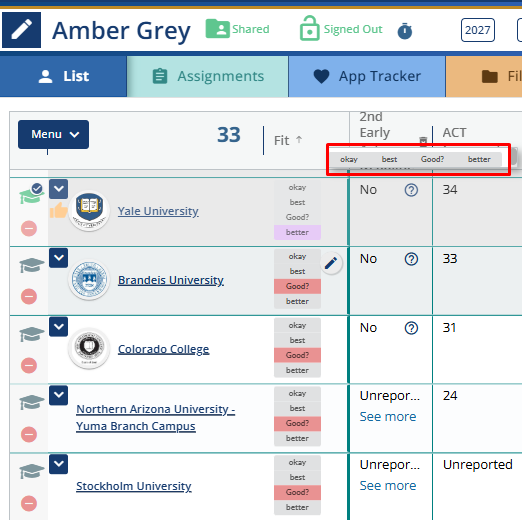Select 'best' in the Fit filter popup

coord(389,159)
